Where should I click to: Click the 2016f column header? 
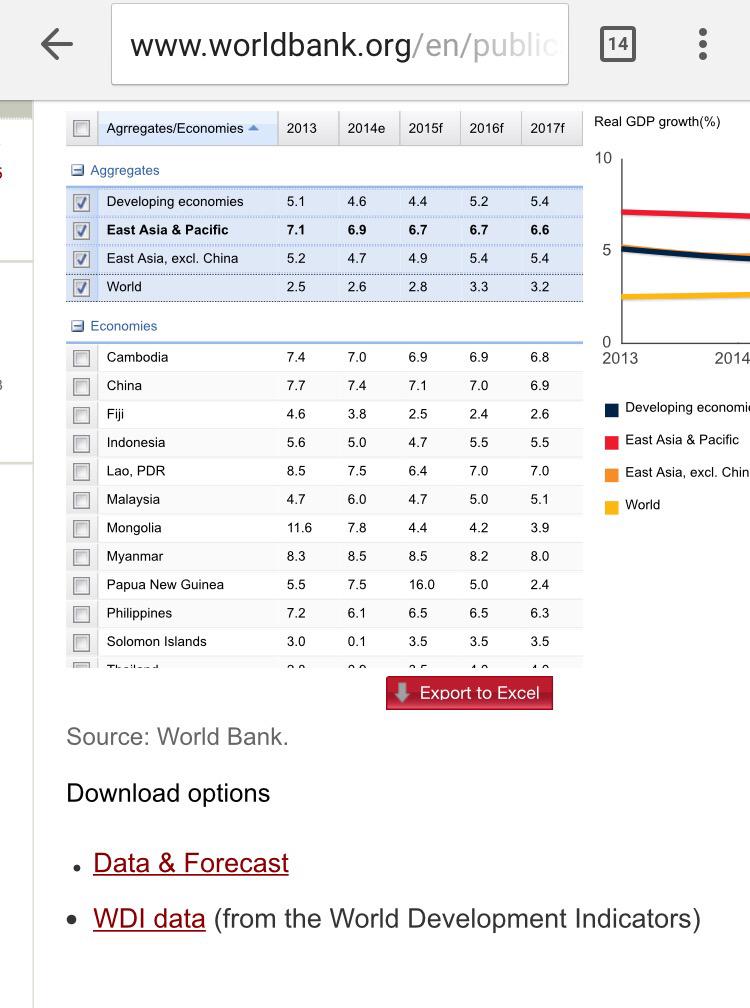pos(490,128)
